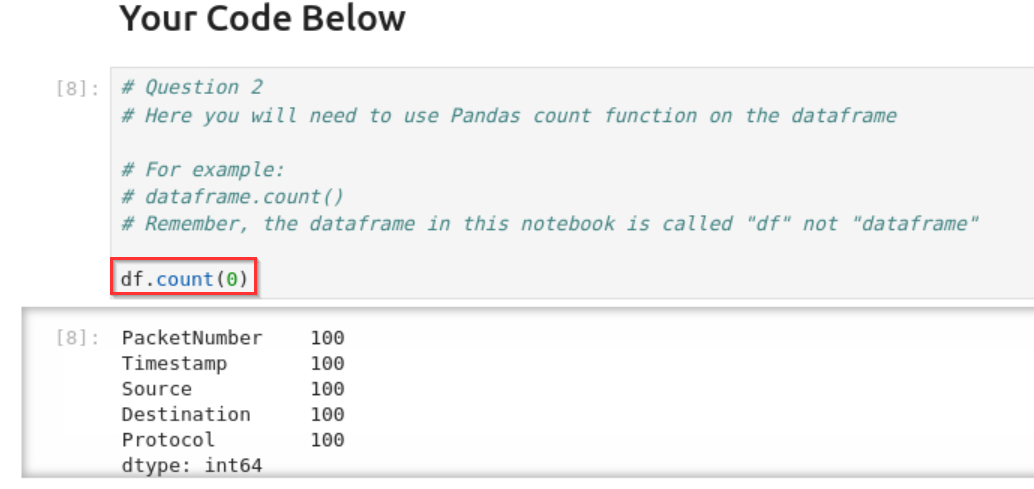Click "Protocol" label in the output

168,439
